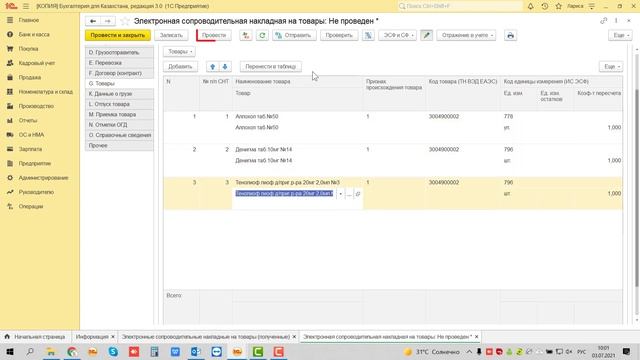Select the Прочее section
Image resolution: width=640 pixels, height=360 pixels.
119,145
